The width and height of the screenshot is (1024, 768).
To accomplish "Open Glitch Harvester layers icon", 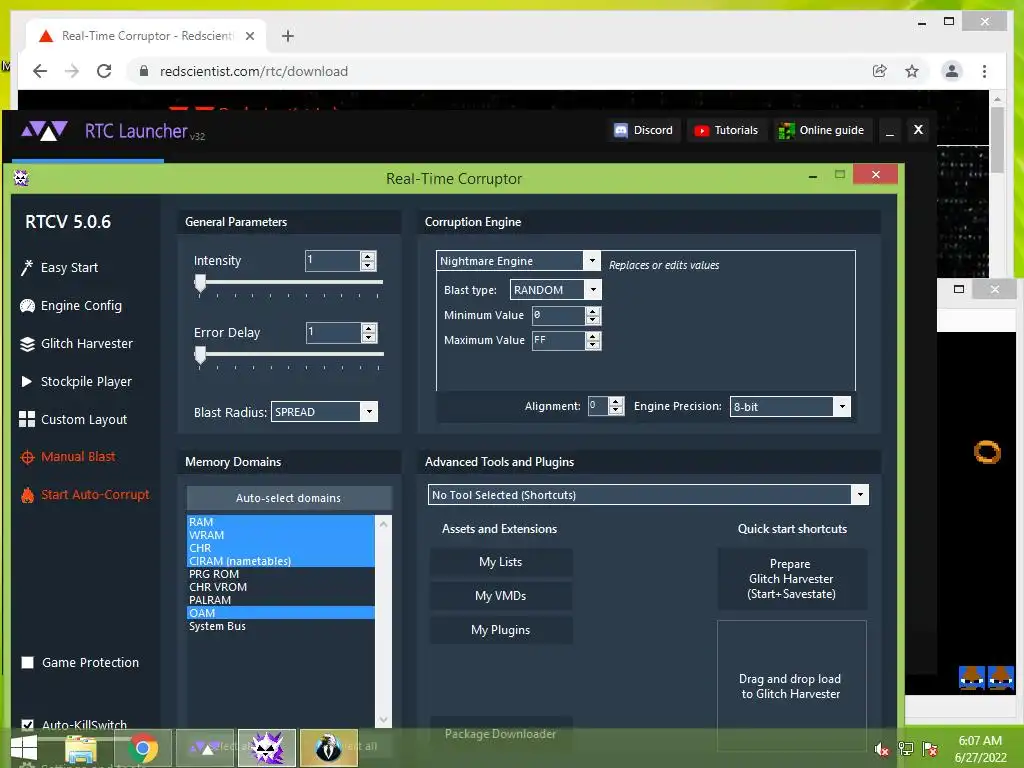I will pos(27,344).
